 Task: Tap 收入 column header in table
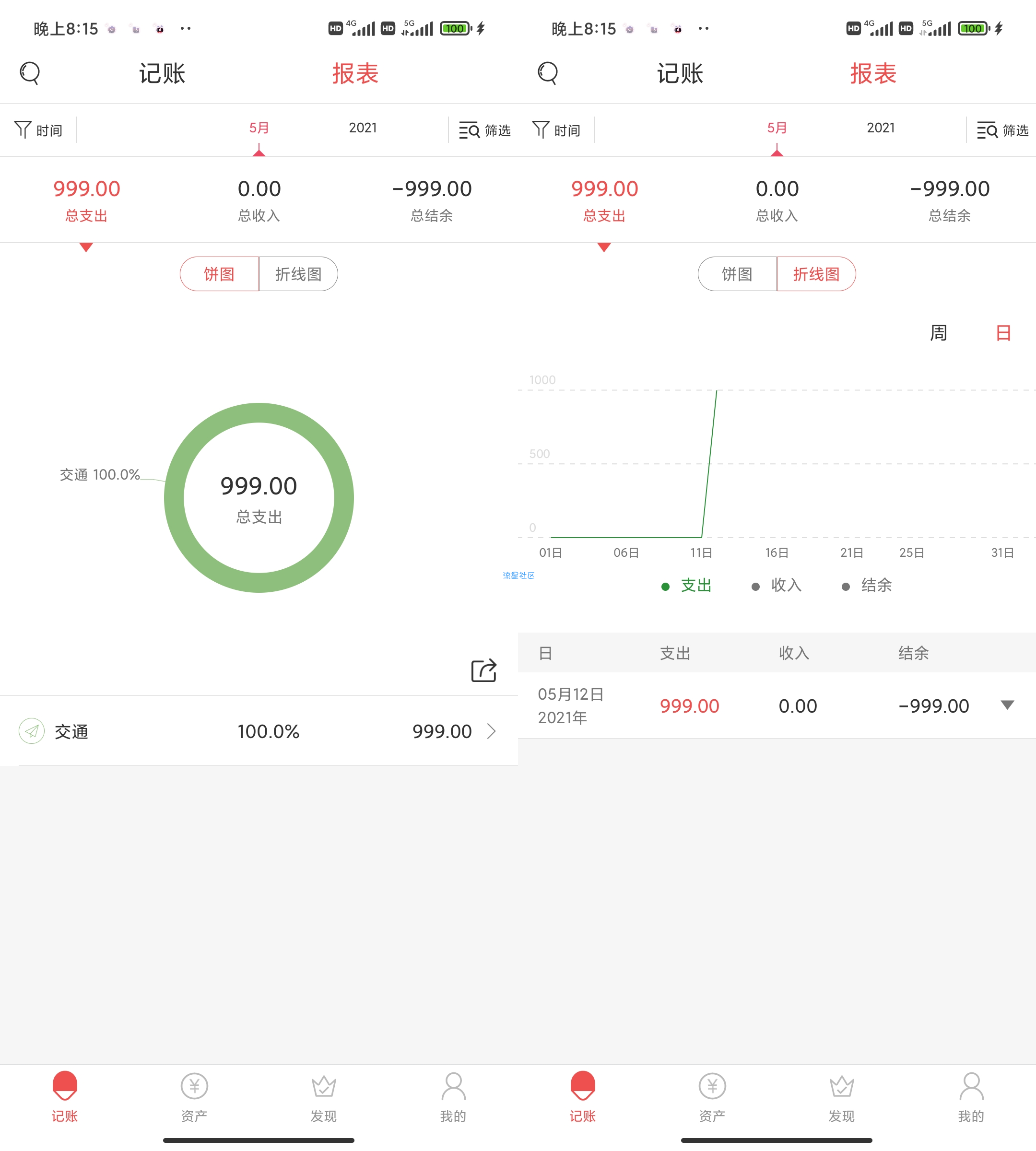794,653
